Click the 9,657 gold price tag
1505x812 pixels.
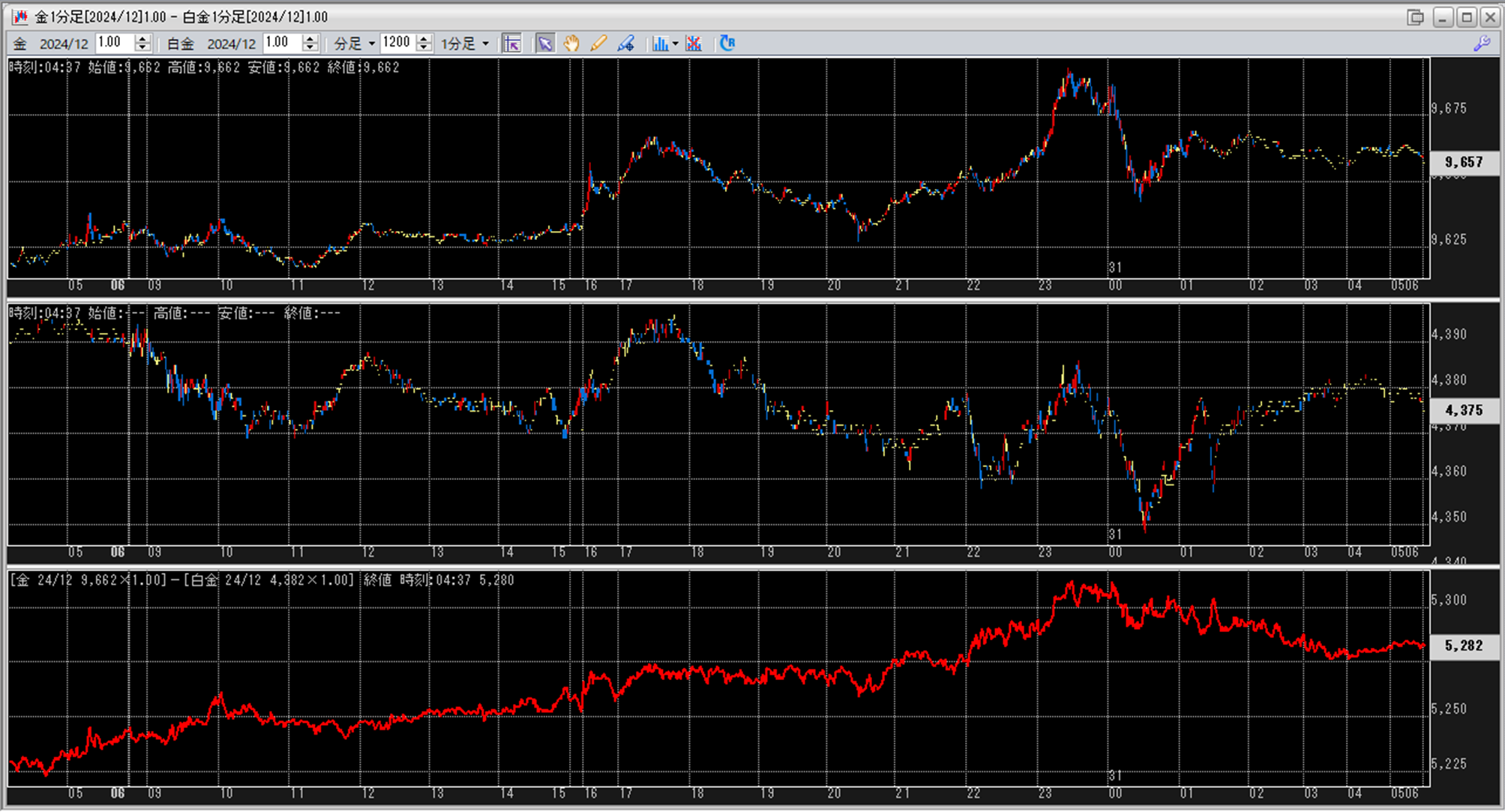[1464, 162]
